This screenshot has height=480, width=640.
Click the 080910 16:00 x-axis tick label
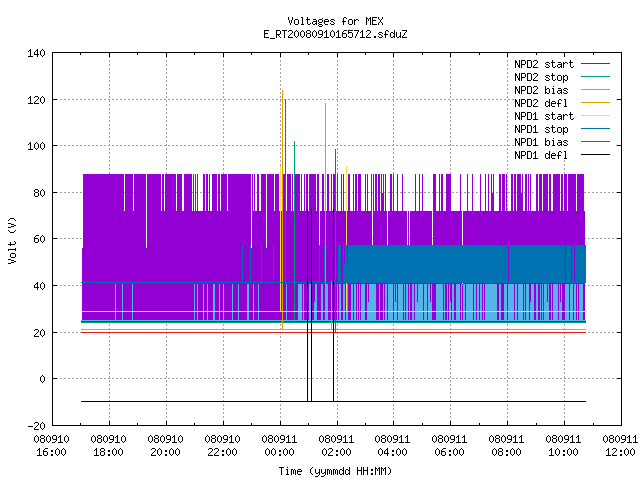(x=51, y=446)
